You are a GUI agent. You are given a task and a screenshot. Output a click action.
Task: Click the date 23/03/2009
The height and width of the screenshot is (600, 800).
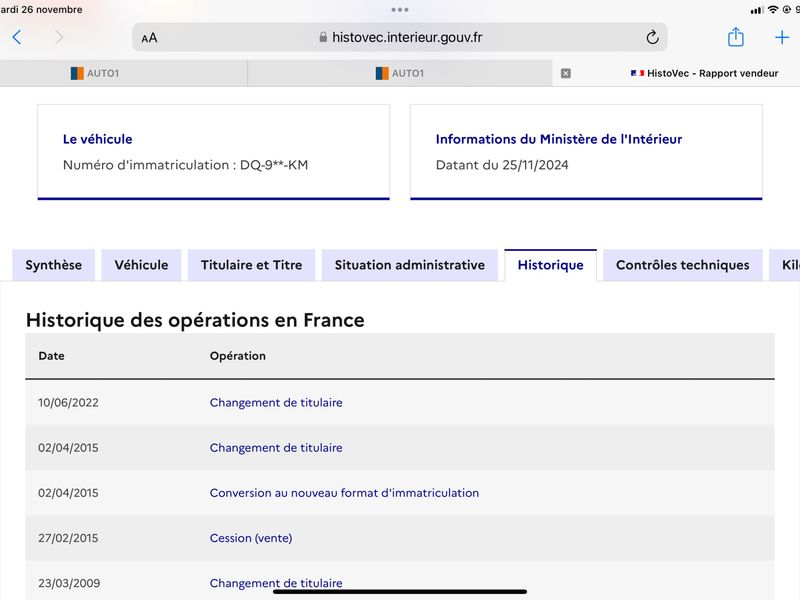pos(69,583)
